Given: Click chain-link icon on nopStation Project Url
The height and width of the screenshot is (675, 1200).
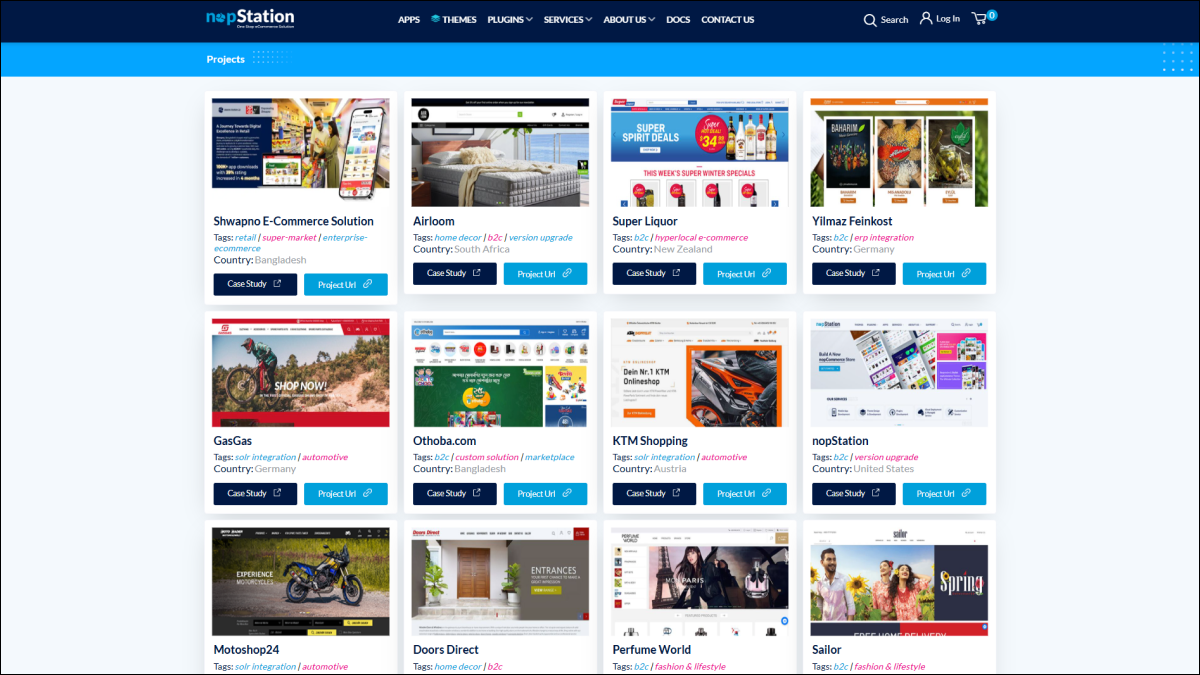Looking at the screenshot, I should click(x=967, y=493).
